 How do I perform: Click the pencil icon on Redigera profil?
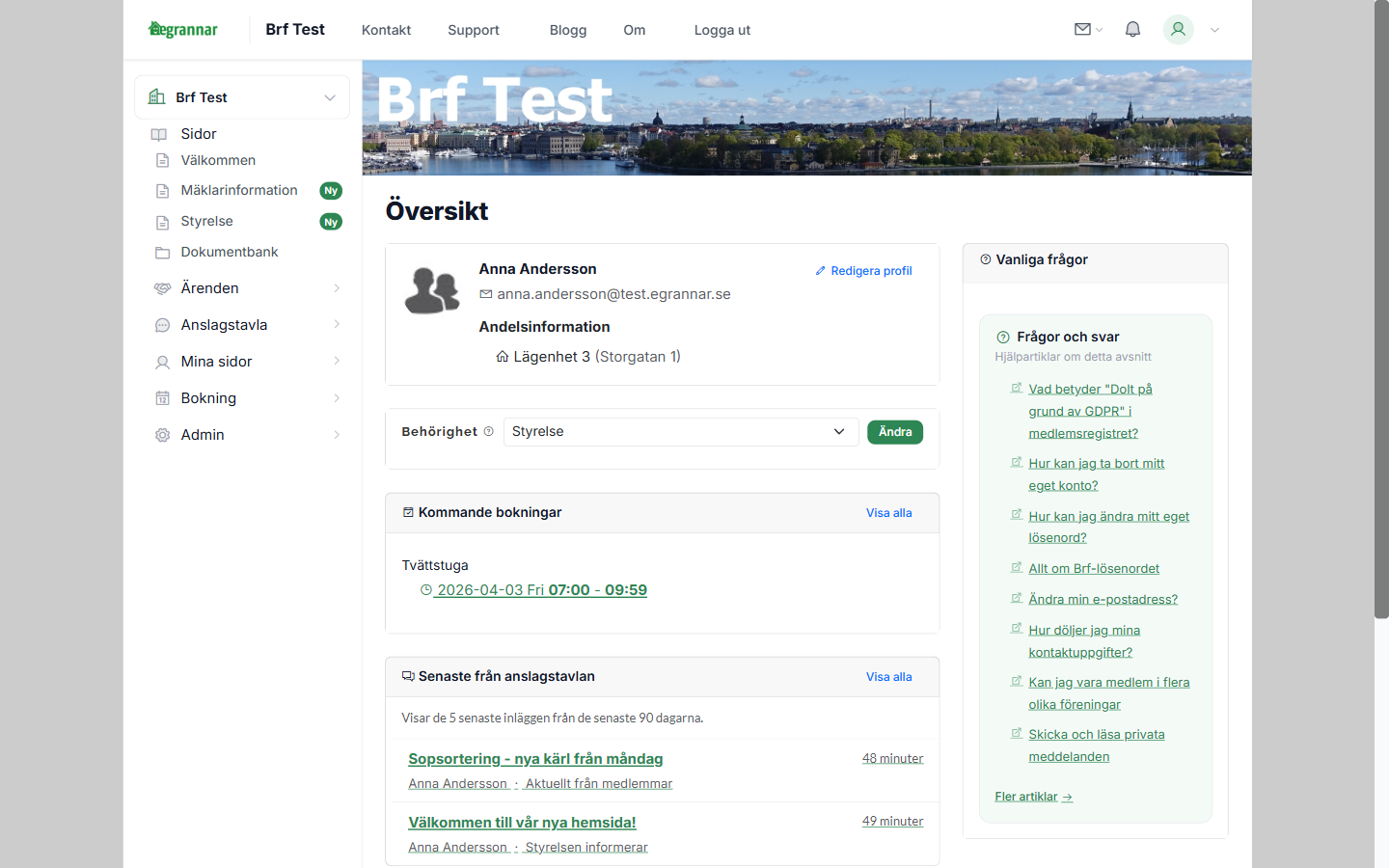click(821, 271)
